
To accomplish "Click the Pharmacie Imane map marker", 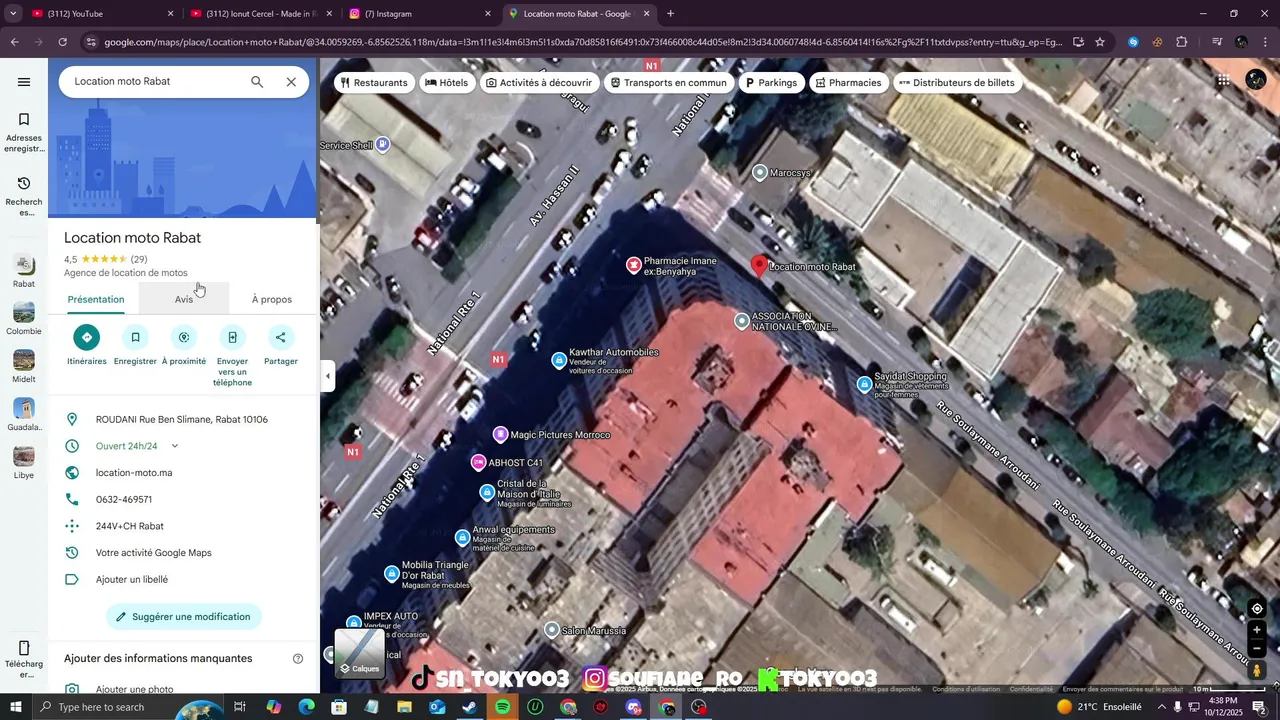I will click(633, 265).
